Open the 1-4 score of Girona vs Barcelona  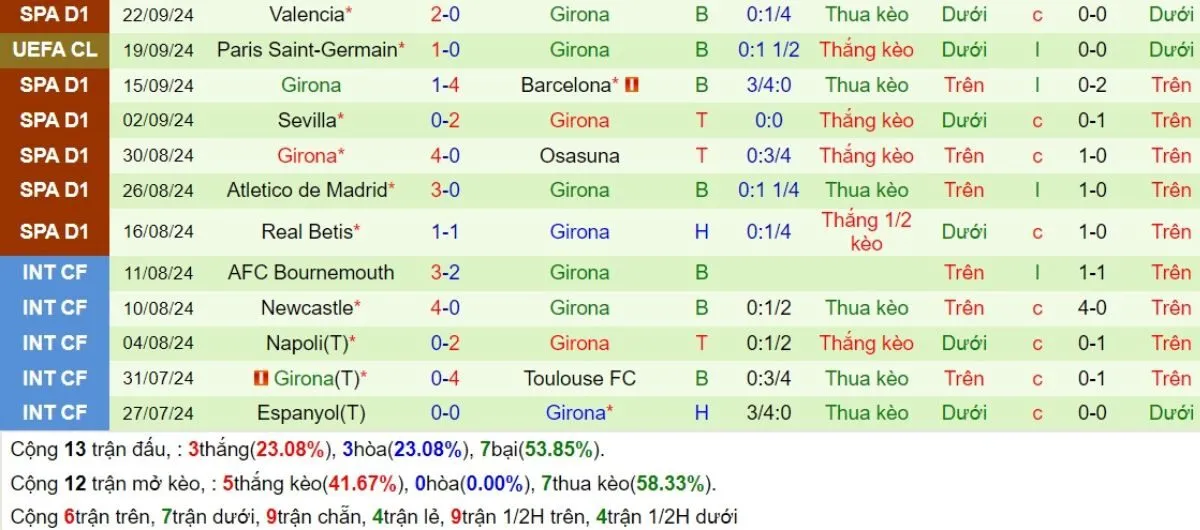pos(445,85)
